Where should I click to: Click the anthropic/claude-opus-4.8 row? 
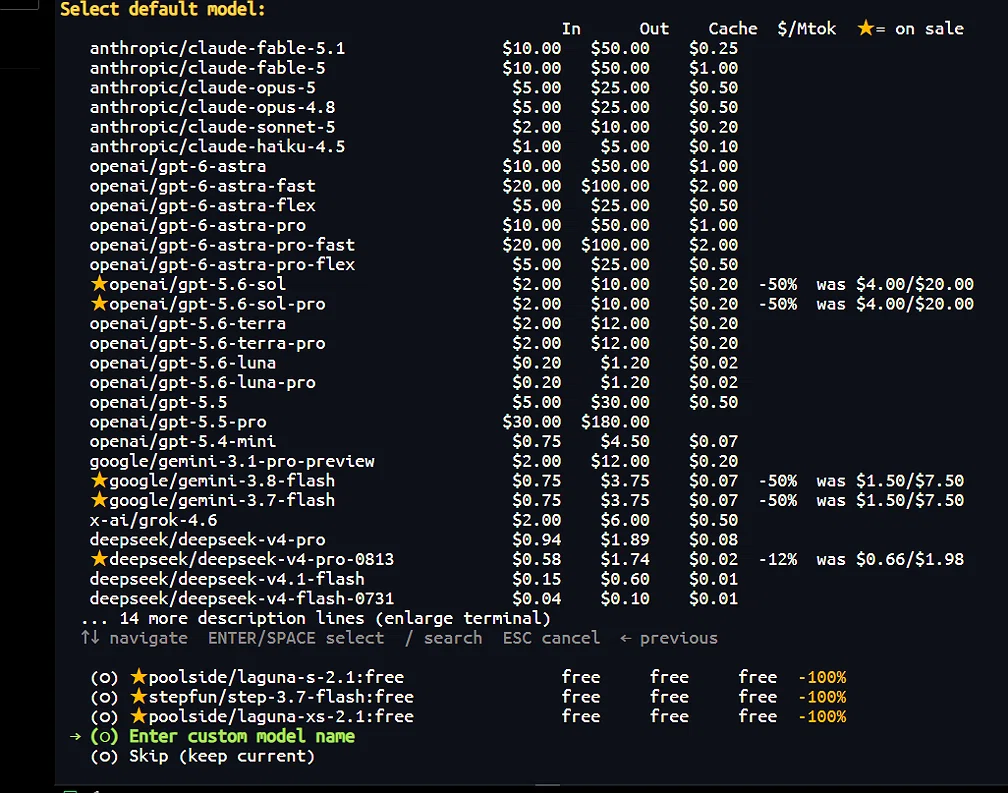(x=414, y=107)
